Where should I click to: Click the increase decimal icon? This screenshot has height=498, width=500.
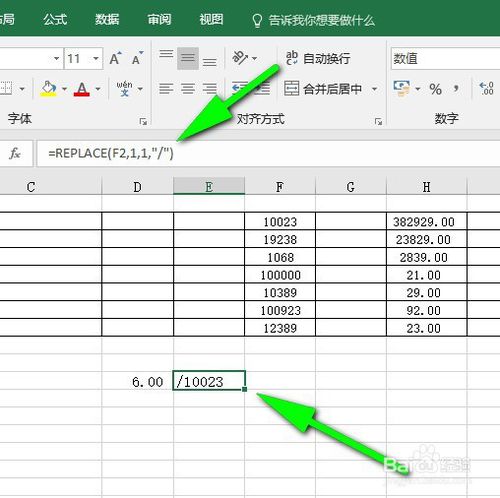pos(486,89)
